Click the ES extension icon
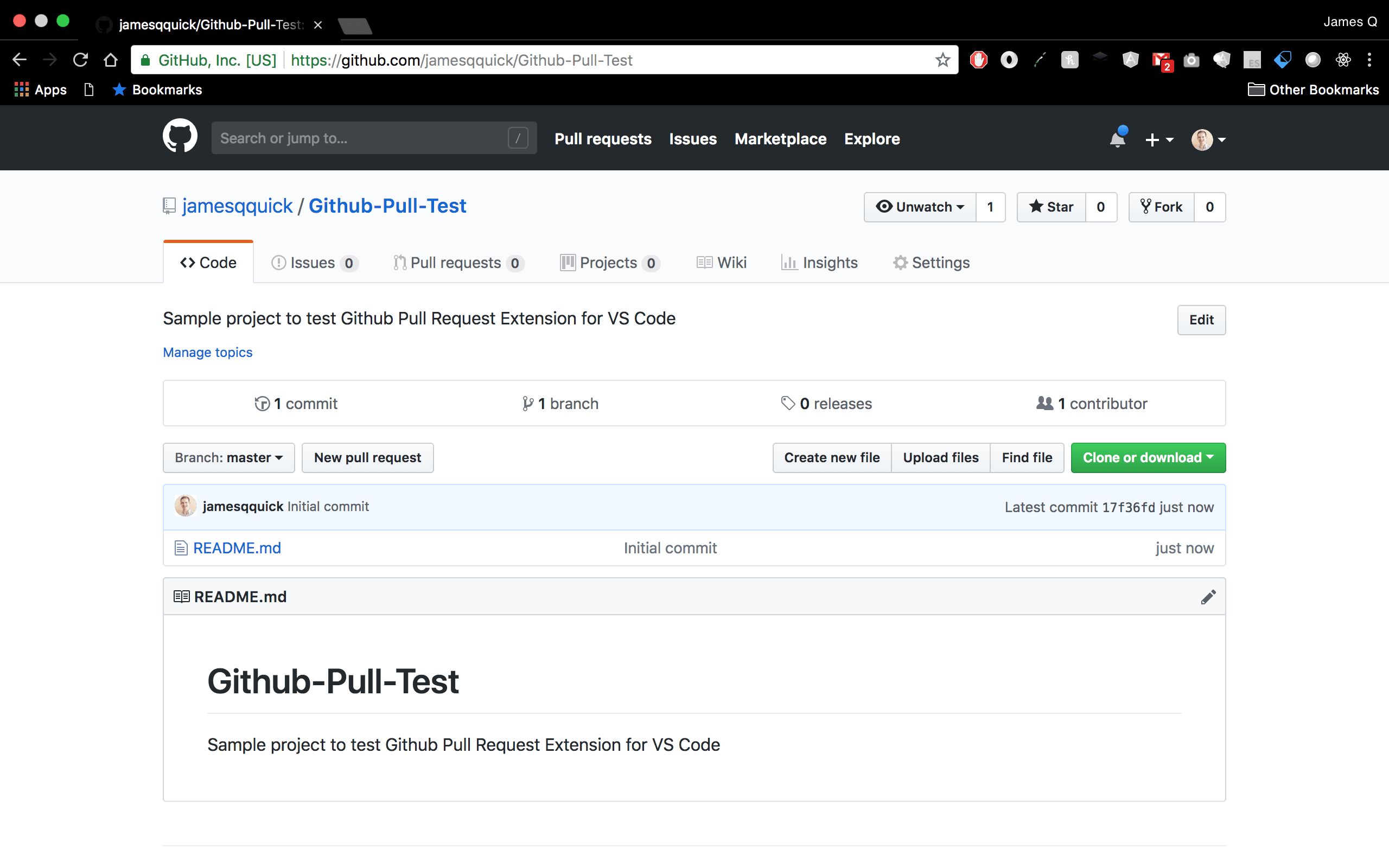The image size is (1389, 868). tap(1252, 60)
